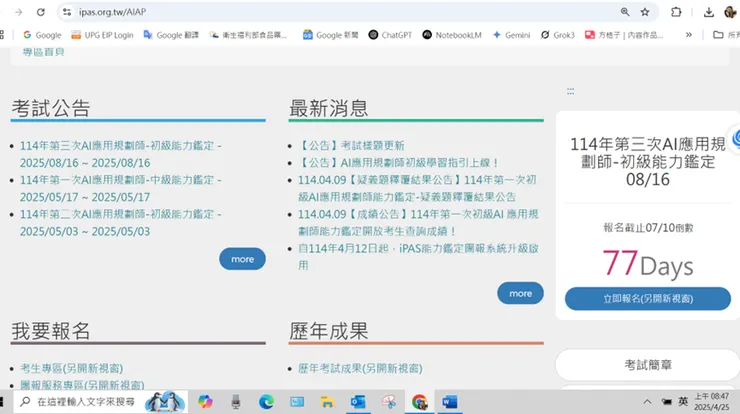Open 114年第三次AI應用規劃師-初級能力鑑定 exam notice

click(120, 154)
